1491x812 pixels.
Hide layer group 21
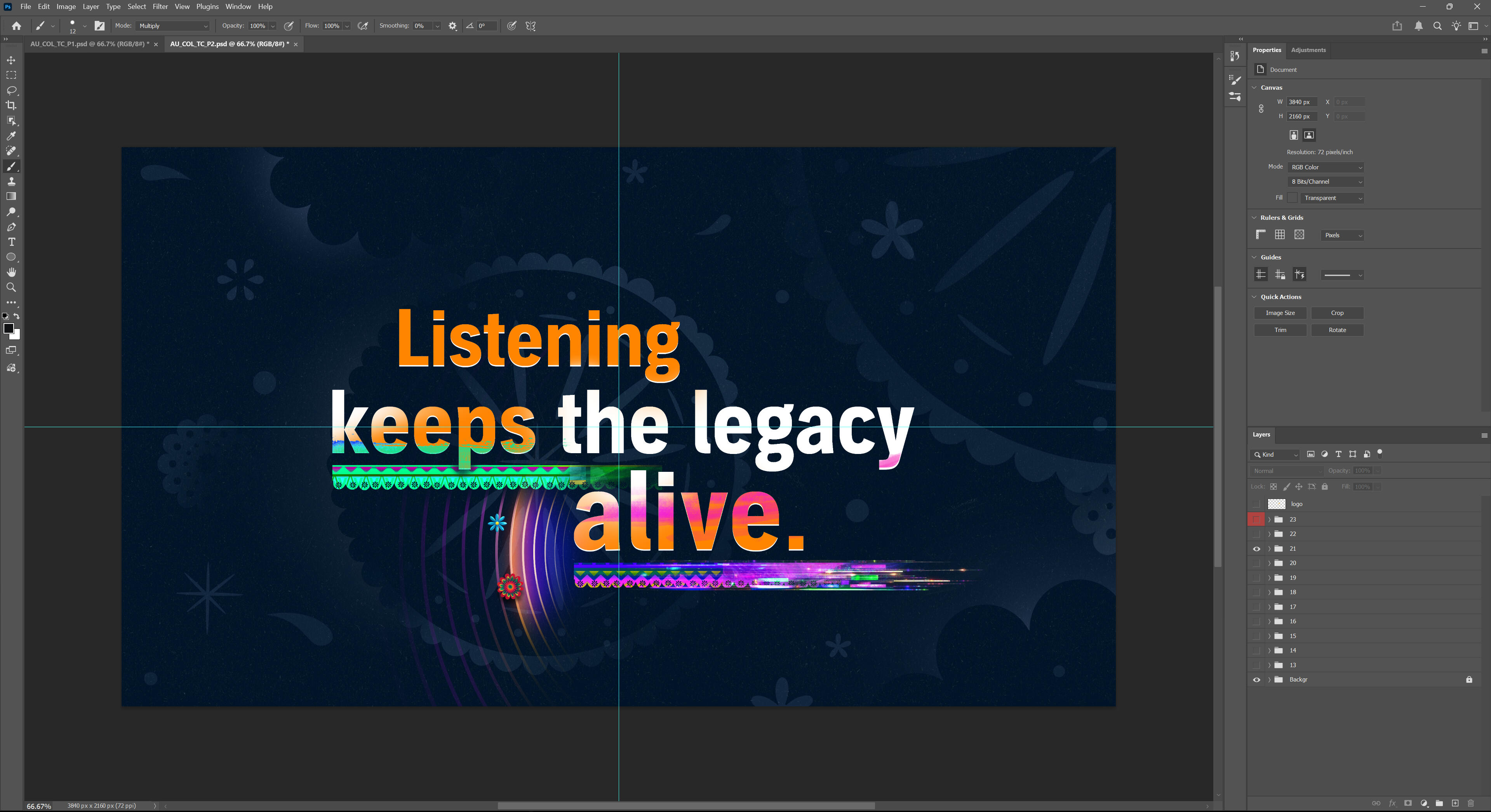tap(1256, 549)
